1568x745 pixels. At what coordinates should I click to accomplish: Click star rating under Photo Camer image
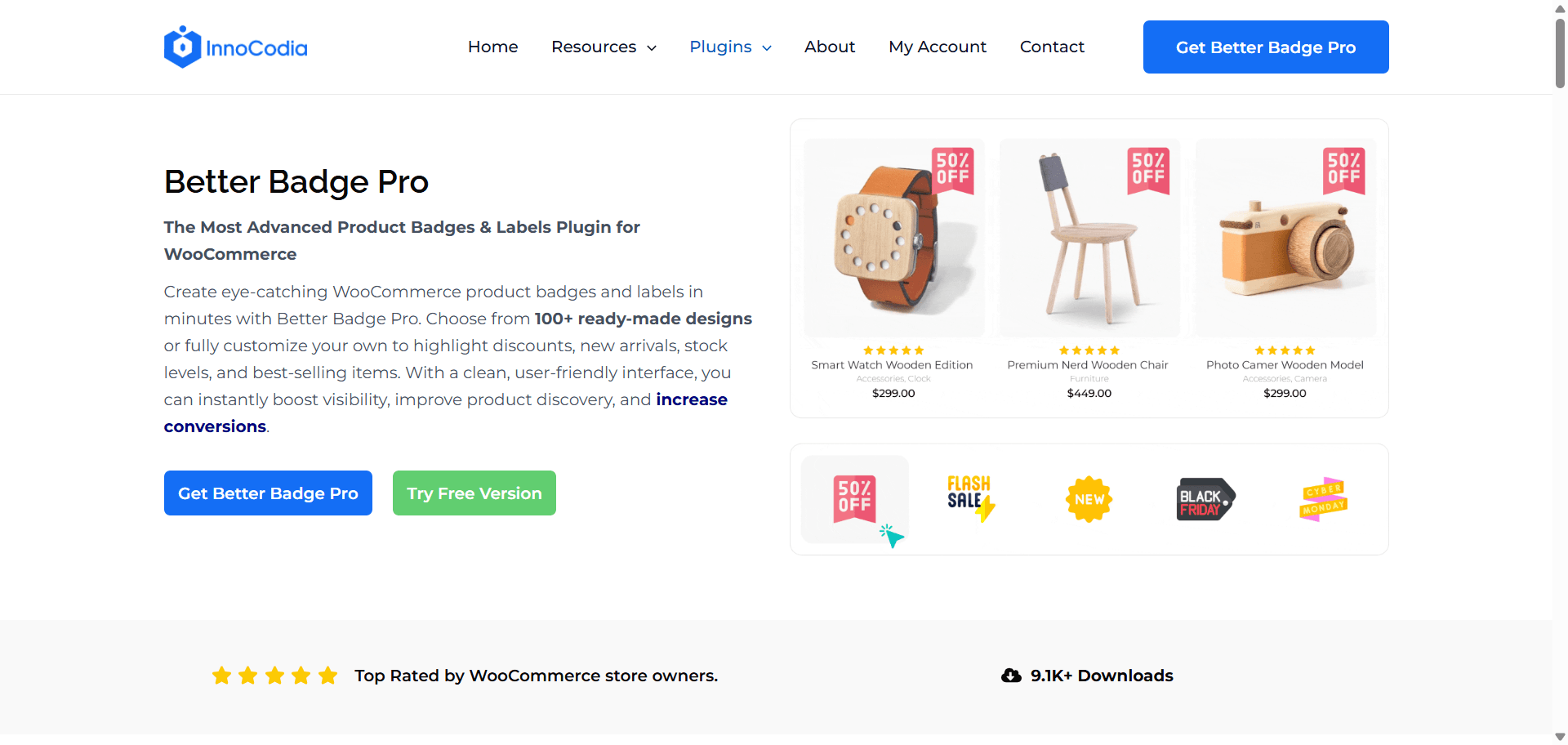1285,350
